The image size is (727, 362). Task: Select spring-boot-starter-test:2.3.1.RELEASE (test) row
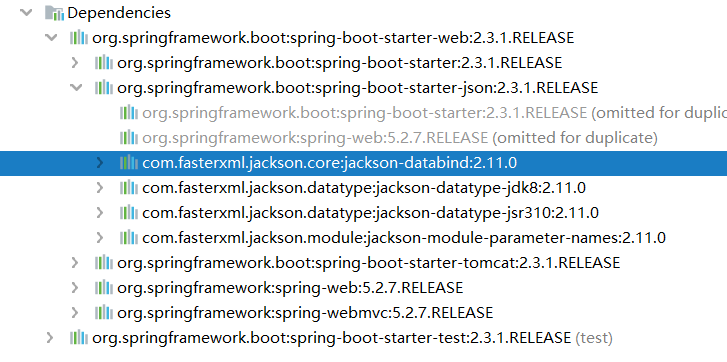pyautogui.click(x=352, y=338)
